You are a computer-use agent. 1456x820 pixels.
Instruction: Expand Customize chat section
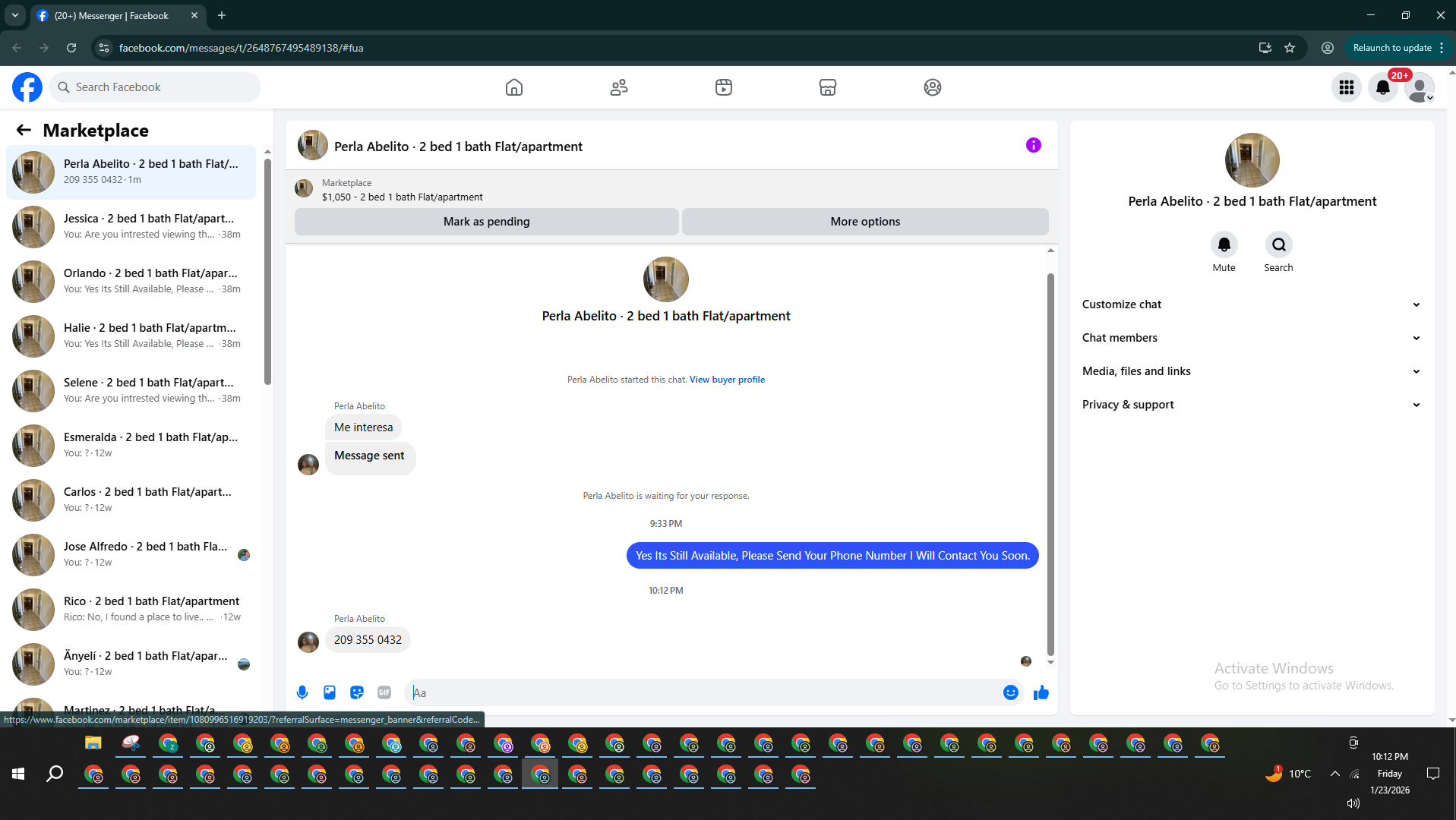1252,304
